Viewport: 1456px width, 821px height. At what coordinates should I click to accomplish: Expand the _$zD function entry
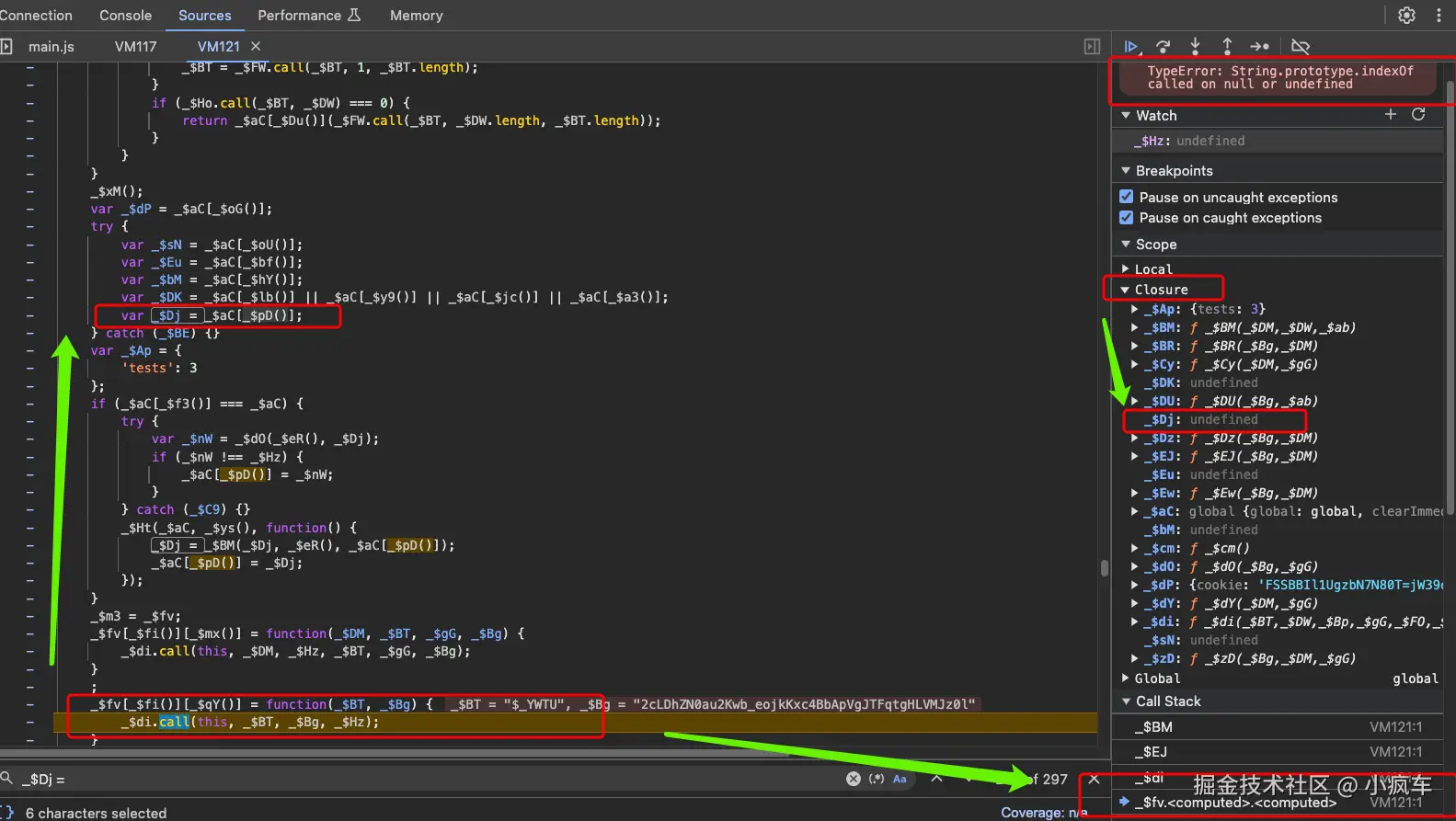[1134, 658]
